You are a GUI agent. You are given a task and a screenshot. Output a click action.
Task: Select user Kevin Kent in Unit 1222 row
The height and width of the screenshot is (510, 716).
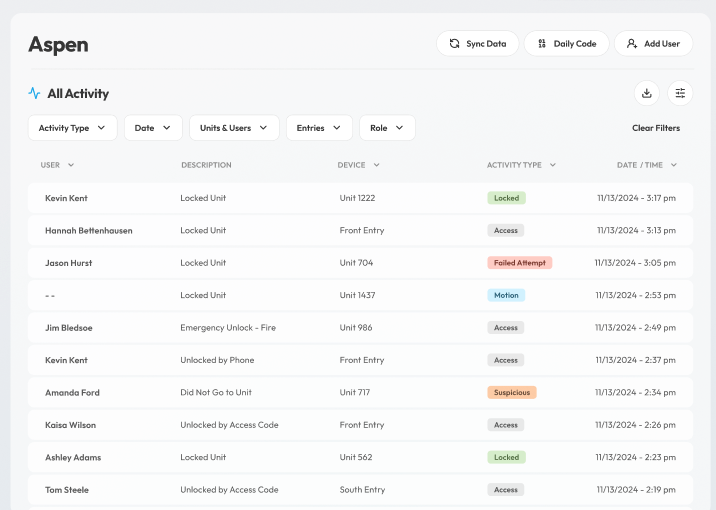click(66, 198)
